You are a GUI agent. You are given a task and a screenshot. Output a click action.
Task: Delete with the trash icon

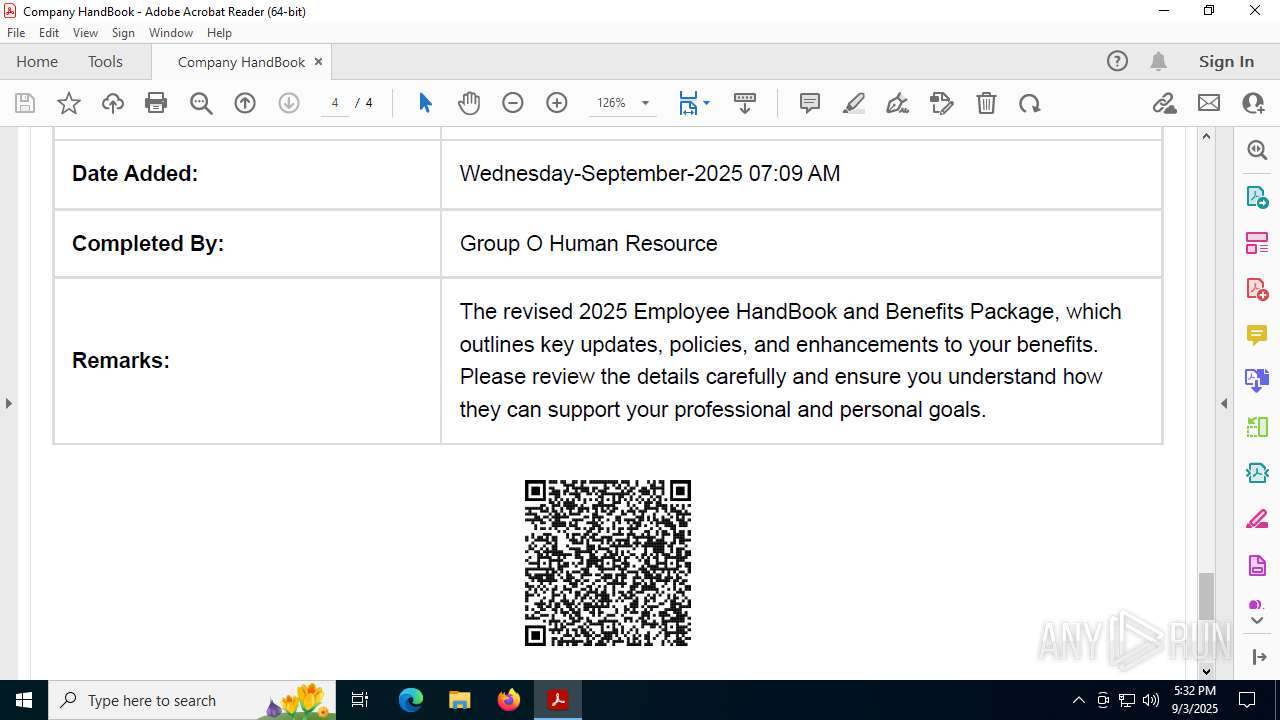(x=986, y=103)
